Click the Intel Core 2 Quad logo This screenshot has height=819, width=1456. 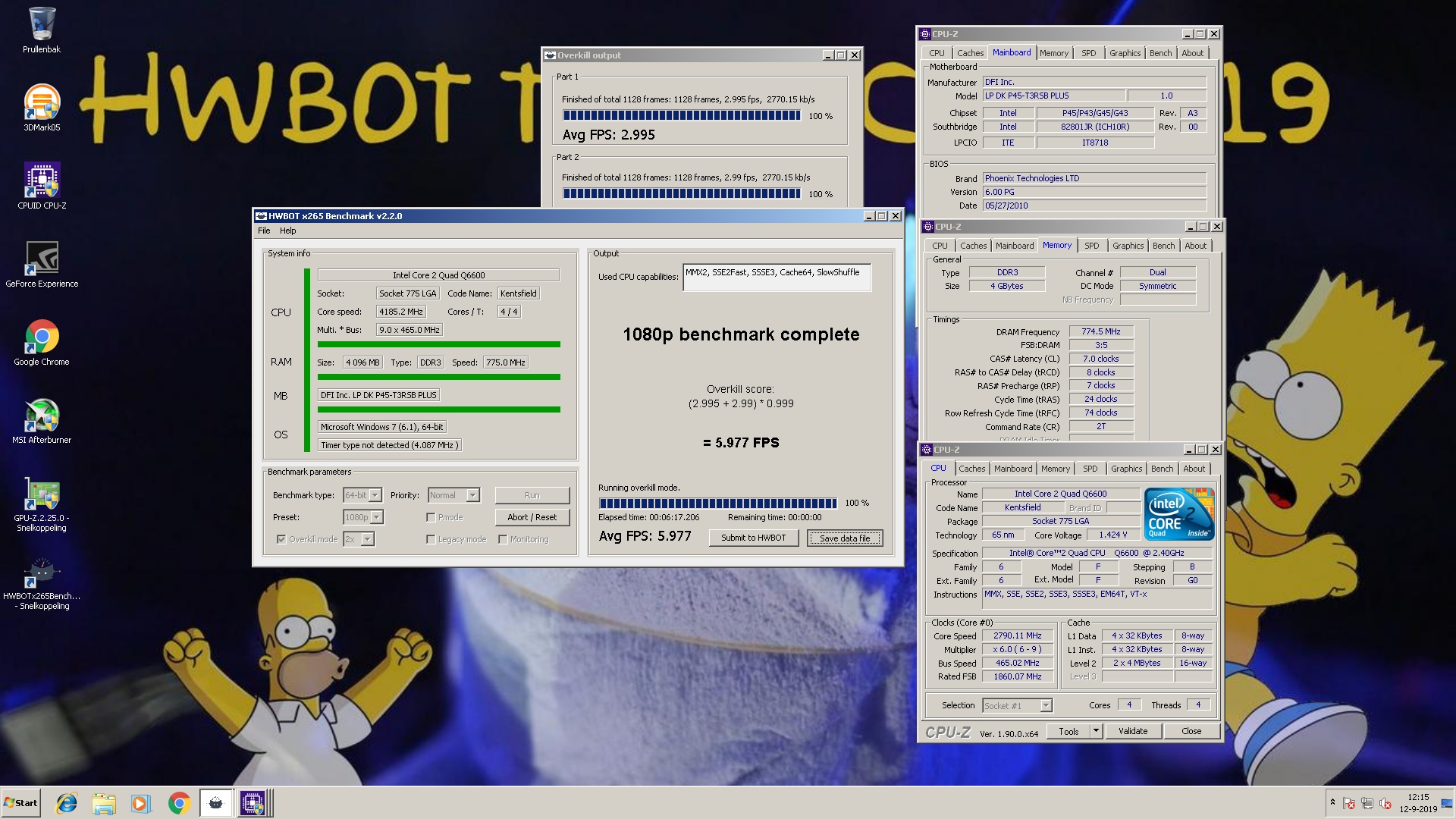[x=1179, y=513]
